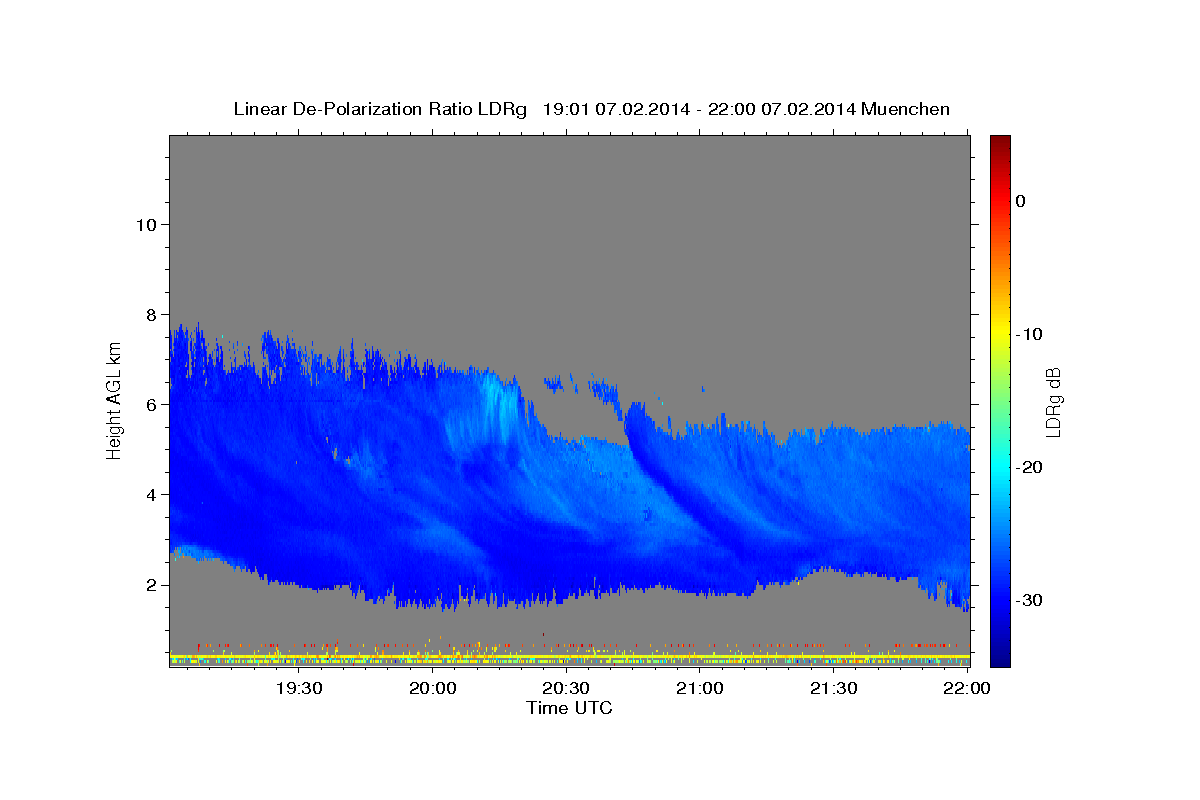This screenshot has width=1200, height=800.
Task: Click the height tick label 10
Action: click(x=145, y=224)
